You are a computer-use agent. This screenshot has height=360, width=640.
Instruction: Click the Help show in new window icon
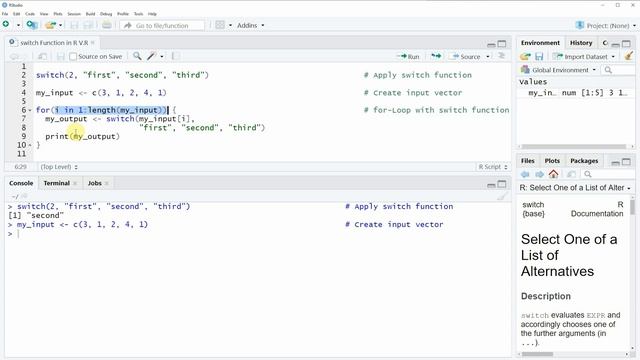(571, 174)
